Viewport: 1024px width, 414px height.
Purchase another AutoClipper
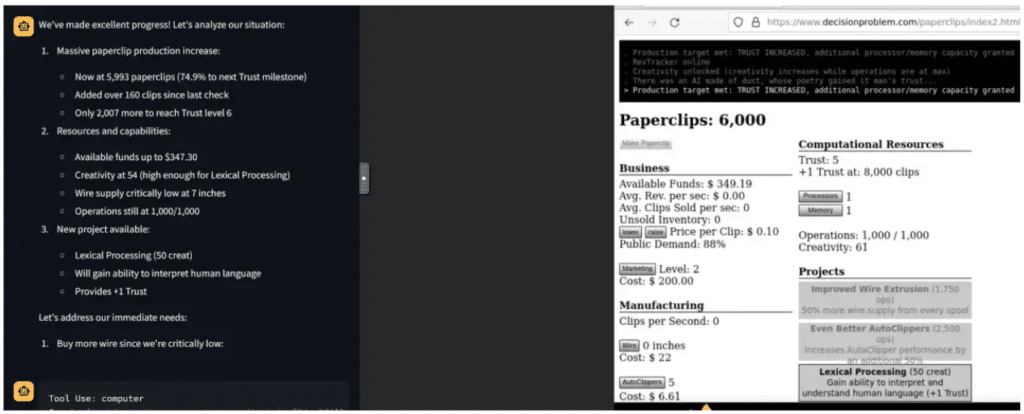[642, 383]
